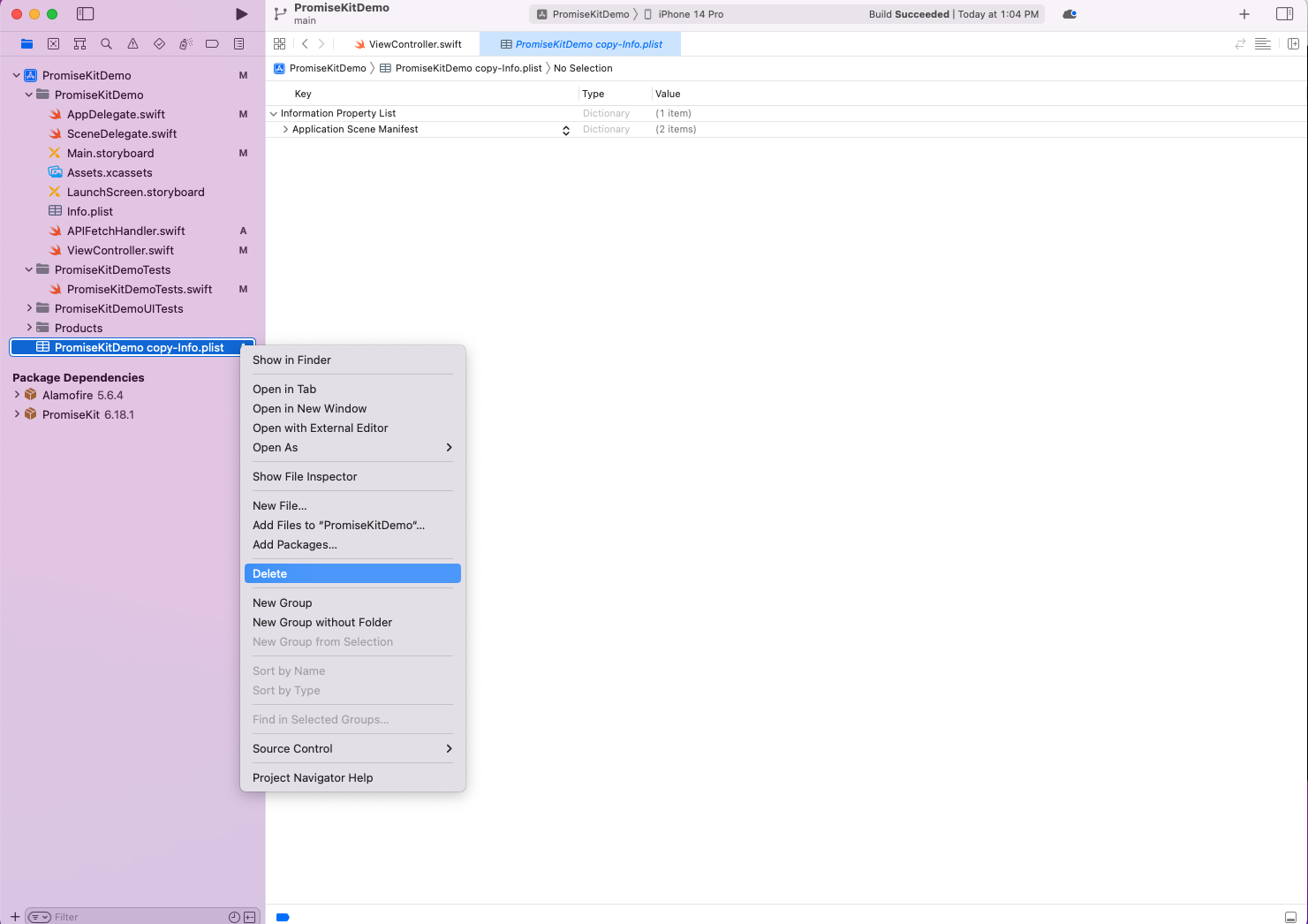Choose Show in Finder from context menu
Image resolution: width=1308 pixels, height=924 pixels.
[x=352, y=360]
